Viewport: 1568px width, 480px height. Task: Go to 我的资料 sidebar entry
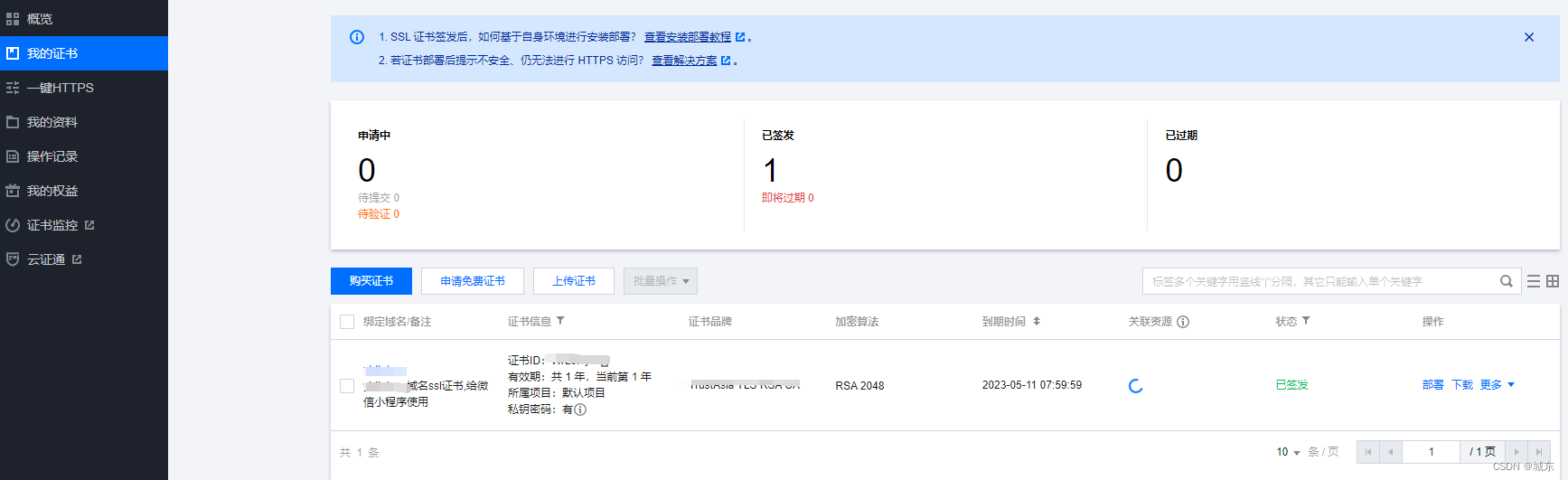[x=84, y=122]
